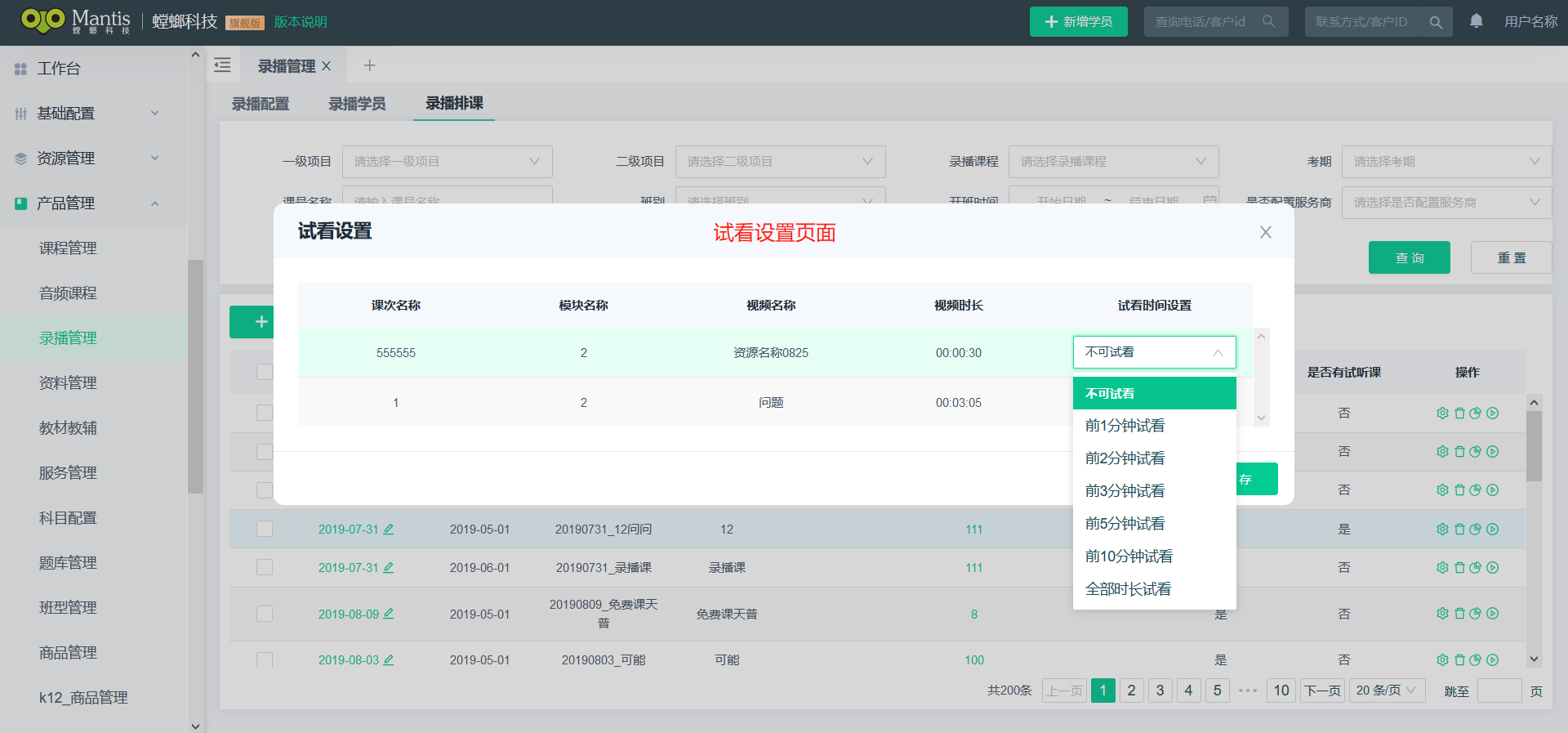Click sidebar scrollbar down arrow
The height and width of the screenshot is (733, 1568).
[195, 725]
